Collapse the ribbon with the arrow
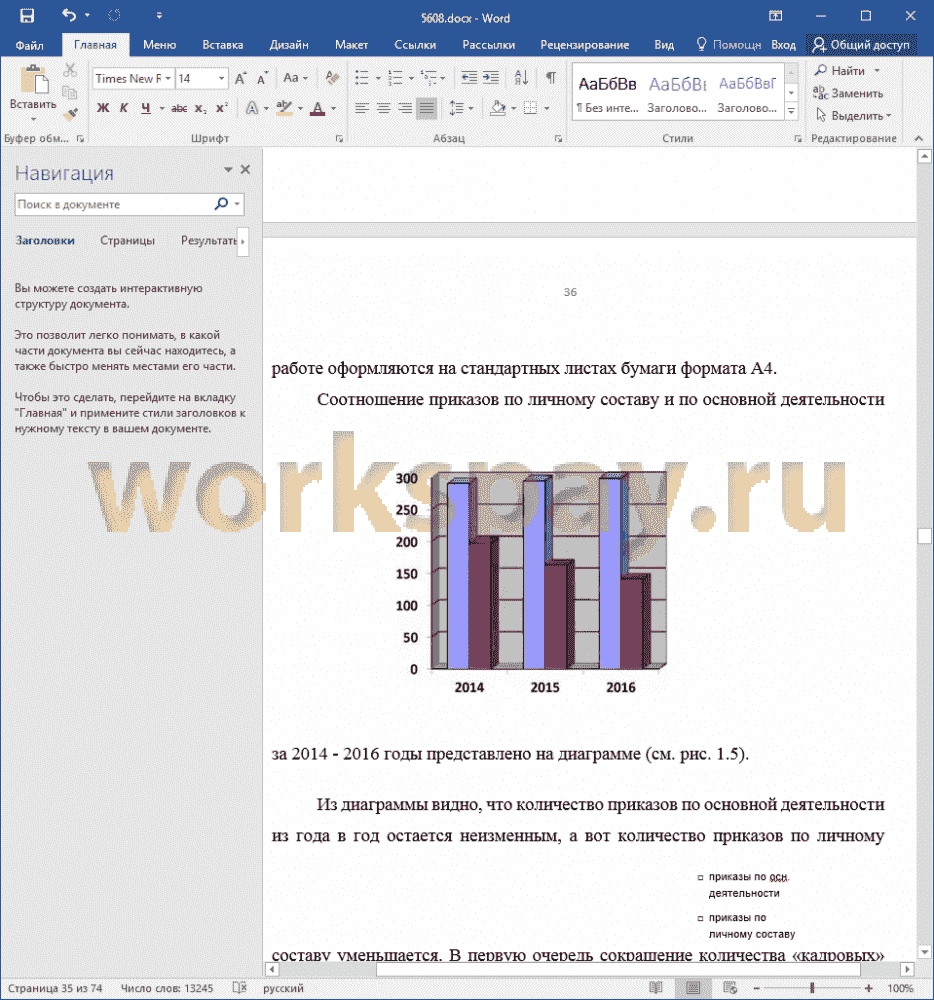Image resolution: width=934 pixels, height=1000 pixels. point(919,138)
